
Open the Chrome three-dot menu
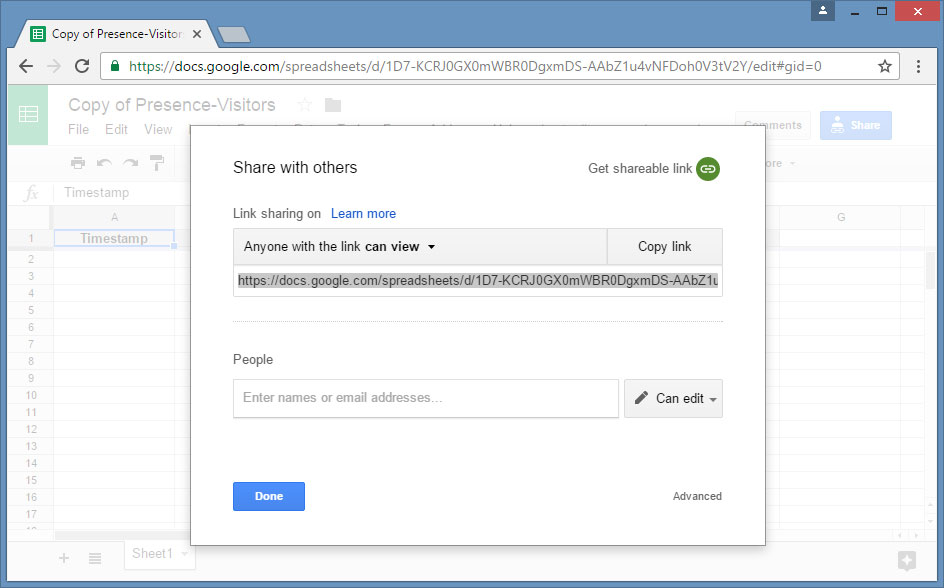[919, 66]
